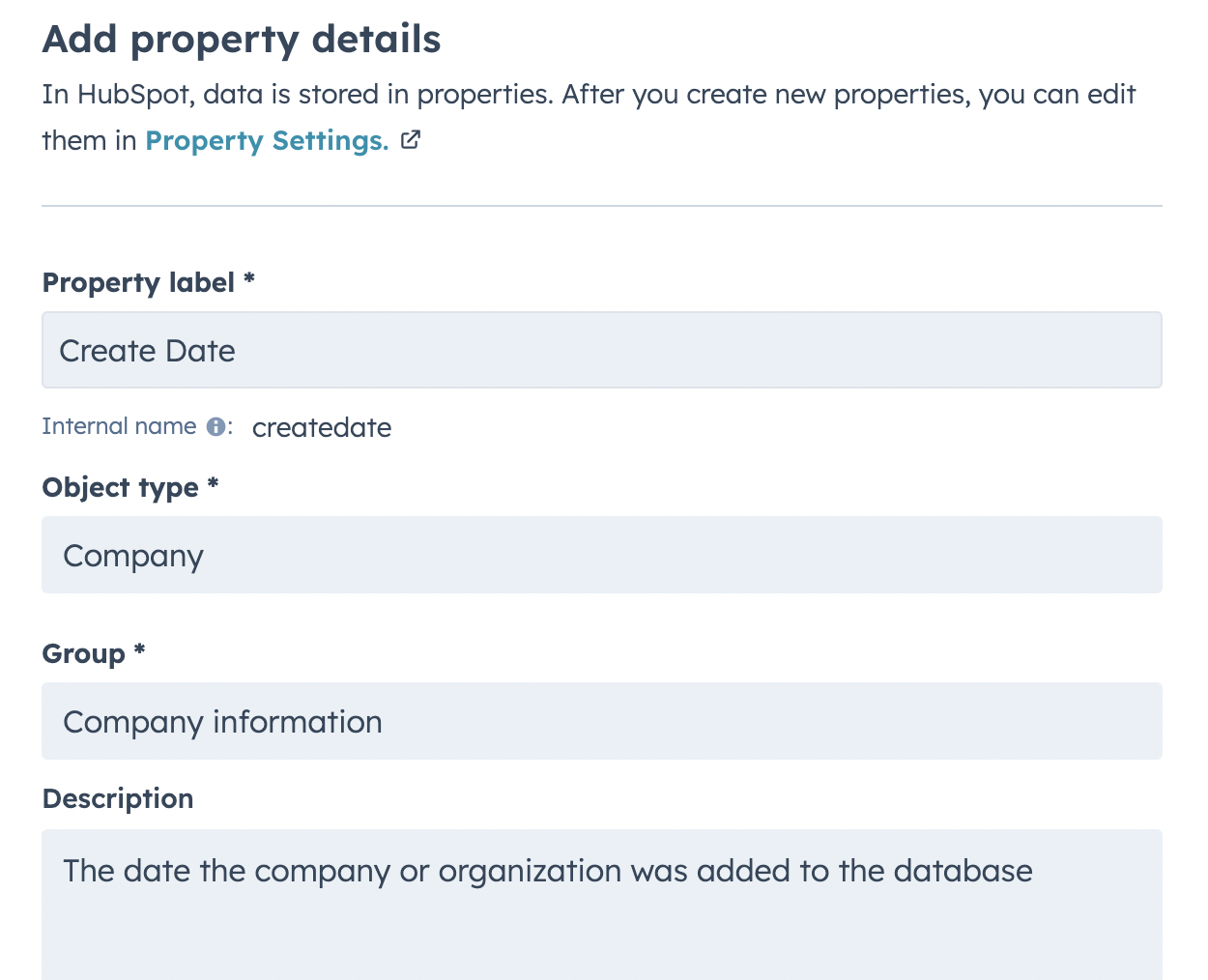
Task: Click the 'Internal name' caption text
Action: 119,426
